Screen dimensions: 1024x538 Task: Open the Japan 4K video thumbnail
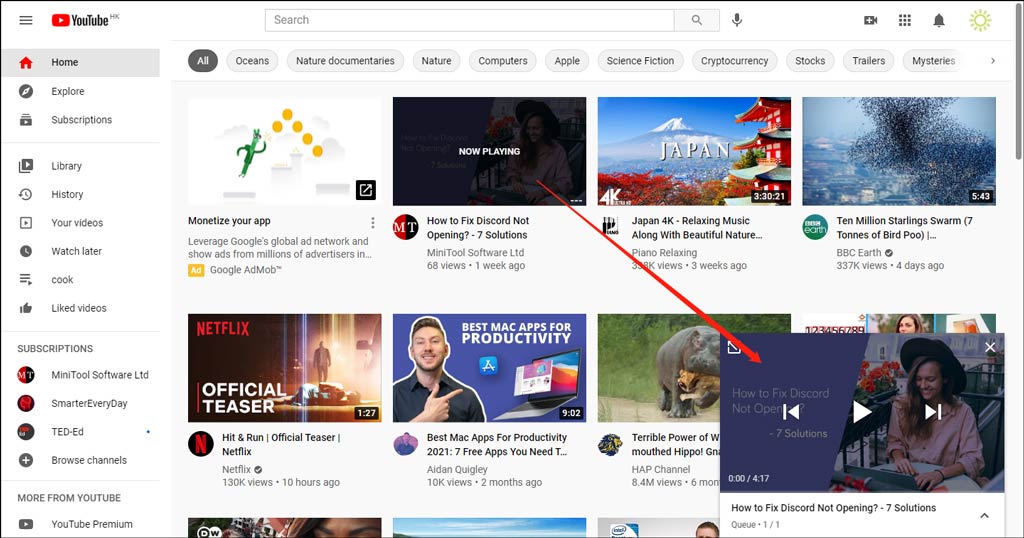tap(694, 151)
